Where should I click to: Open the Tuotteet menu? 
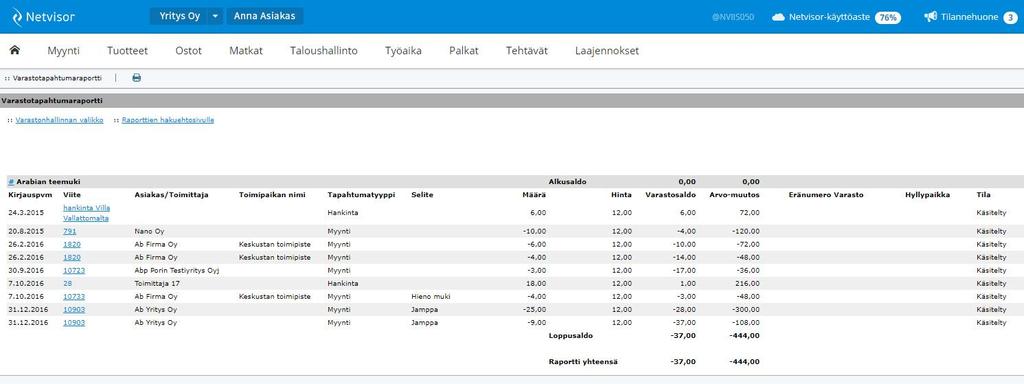(x=127, y=51)
